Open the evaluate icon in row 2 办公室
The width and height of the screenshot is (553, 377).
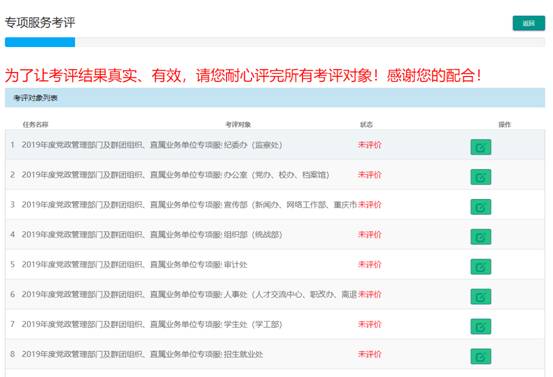[x=481, y=177]
